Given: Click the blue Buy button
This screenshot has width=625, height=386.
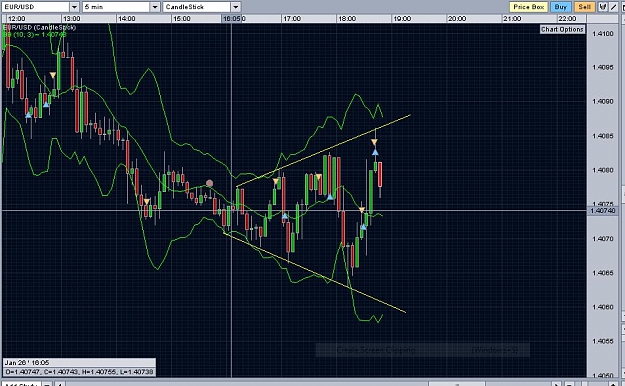Looking at the screenshot, I should pos(560,7).
